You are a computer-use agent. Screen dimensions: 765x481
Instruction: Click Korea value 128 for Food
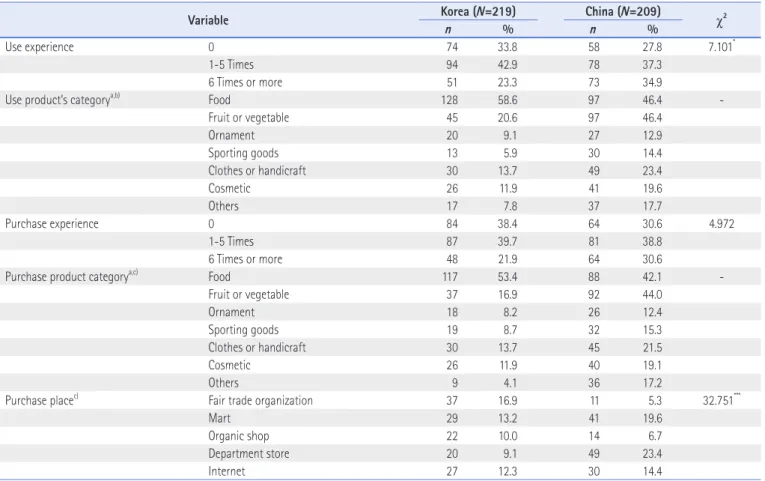[449, 100]
